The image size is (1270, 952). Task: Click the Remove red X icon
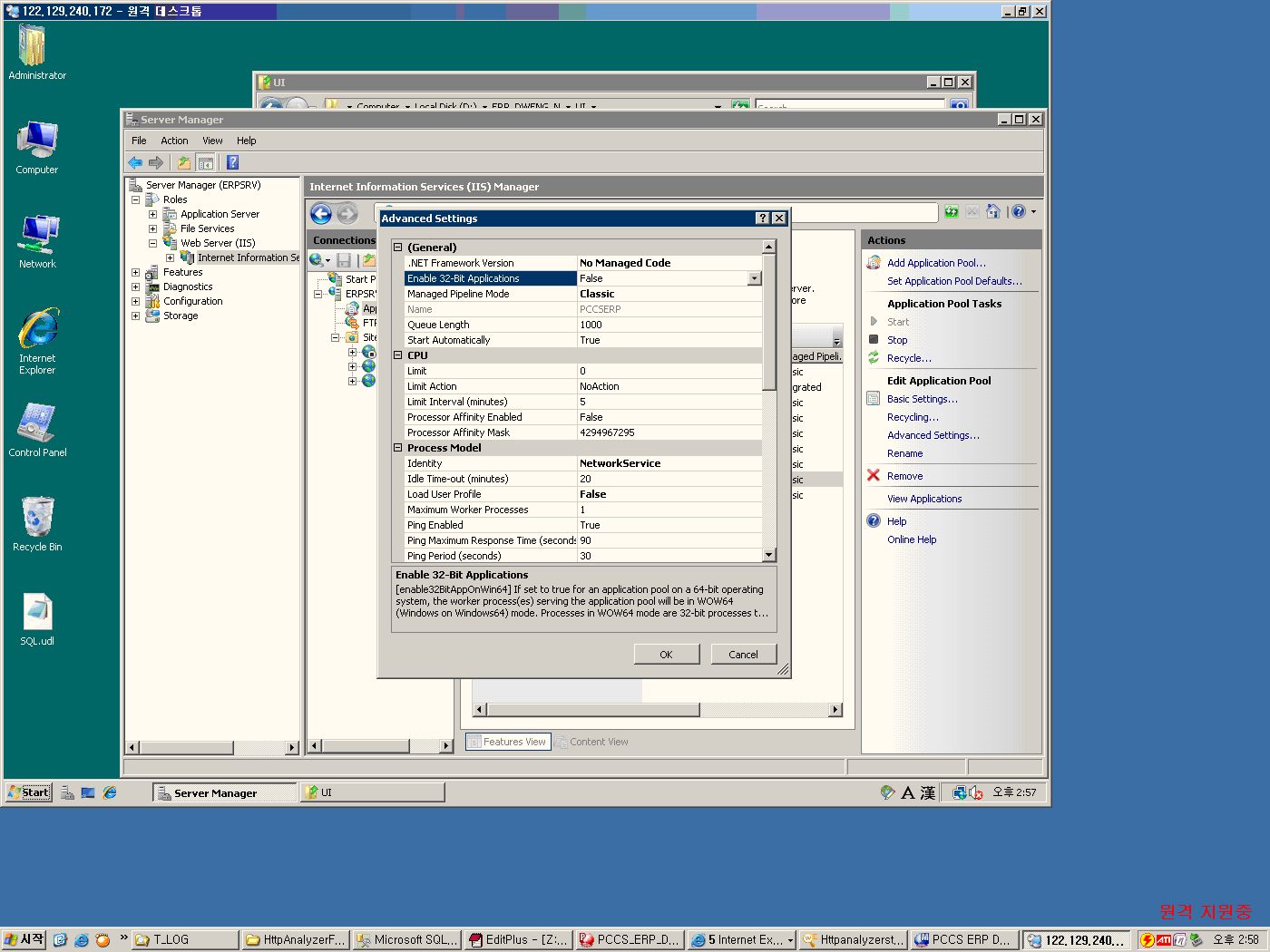tap(874, 475)
